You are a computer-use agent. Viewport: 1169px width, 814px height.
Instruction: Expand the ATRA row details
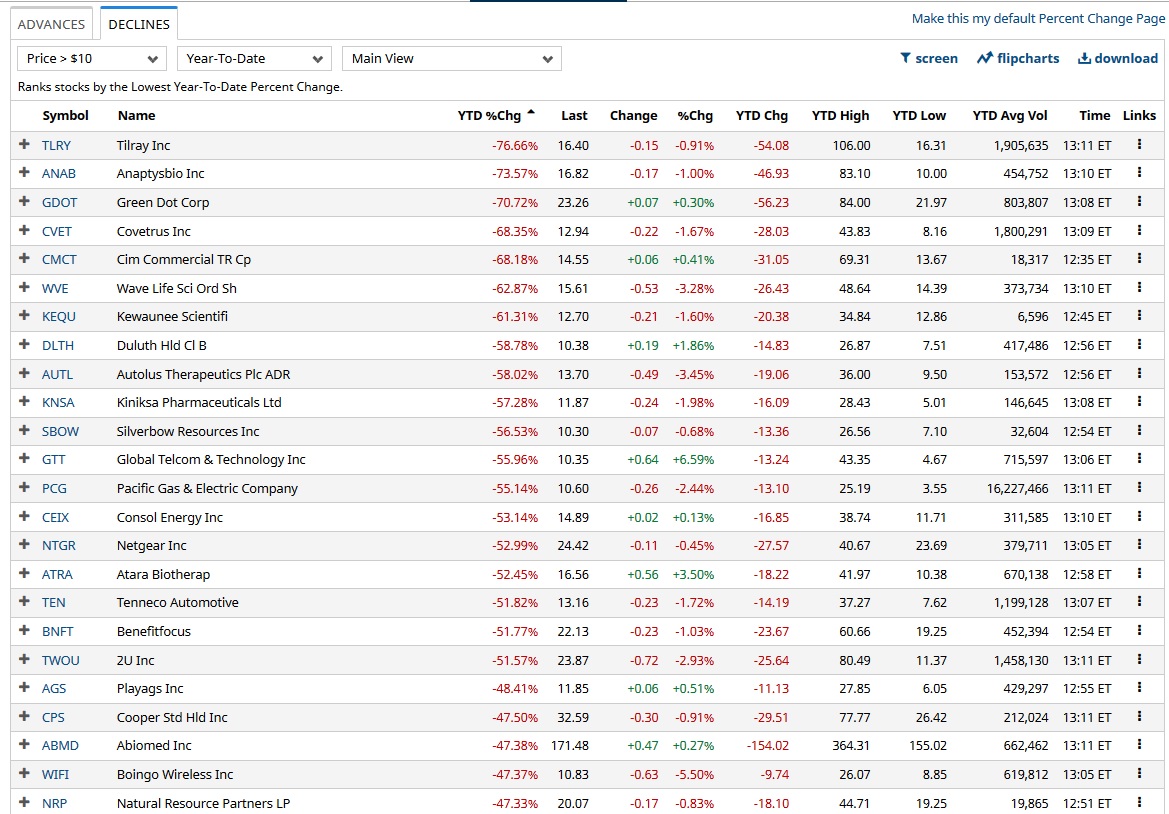tap(24, 573)
